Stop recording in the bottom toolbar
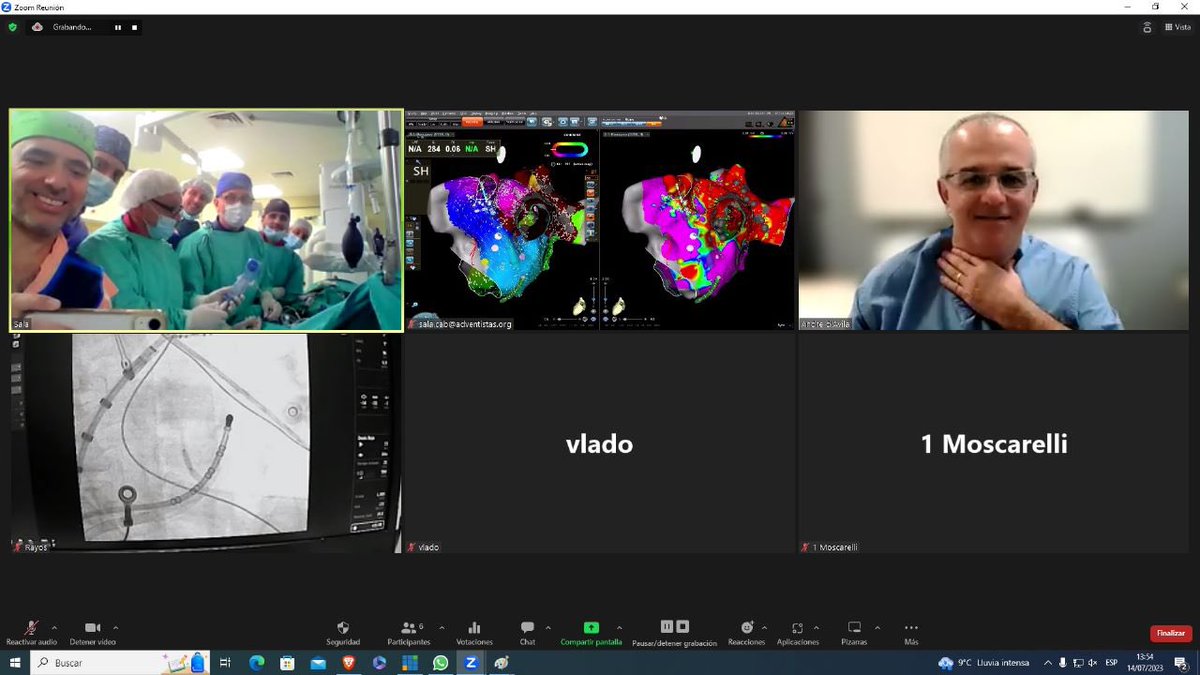The image size is (1200, 675). pos(683,627)
